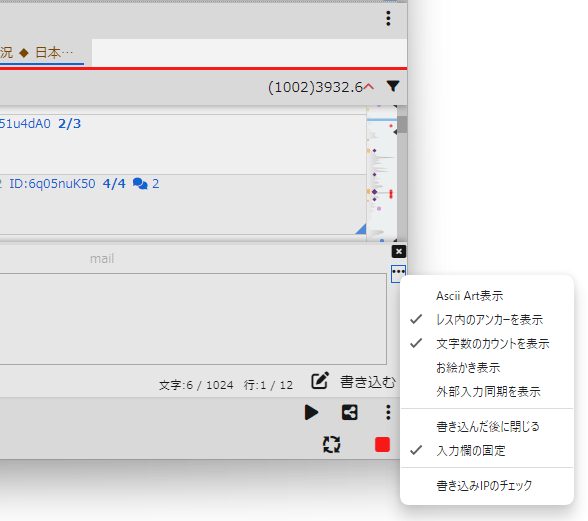This screenshot has width=588, height=521.
Task: Close the post input panel with X
Action: (399, 251)
